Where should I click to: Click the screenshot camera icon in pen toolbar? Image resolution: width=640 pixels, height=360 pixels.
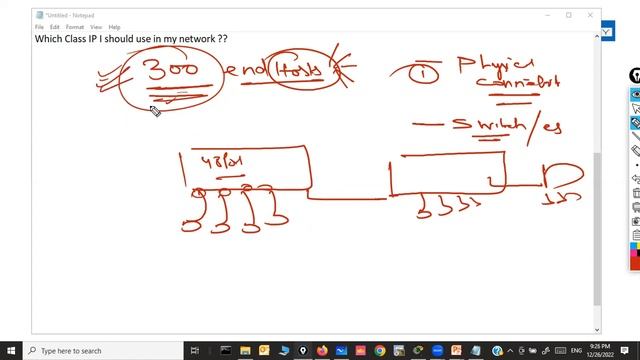tap(636, 221)
